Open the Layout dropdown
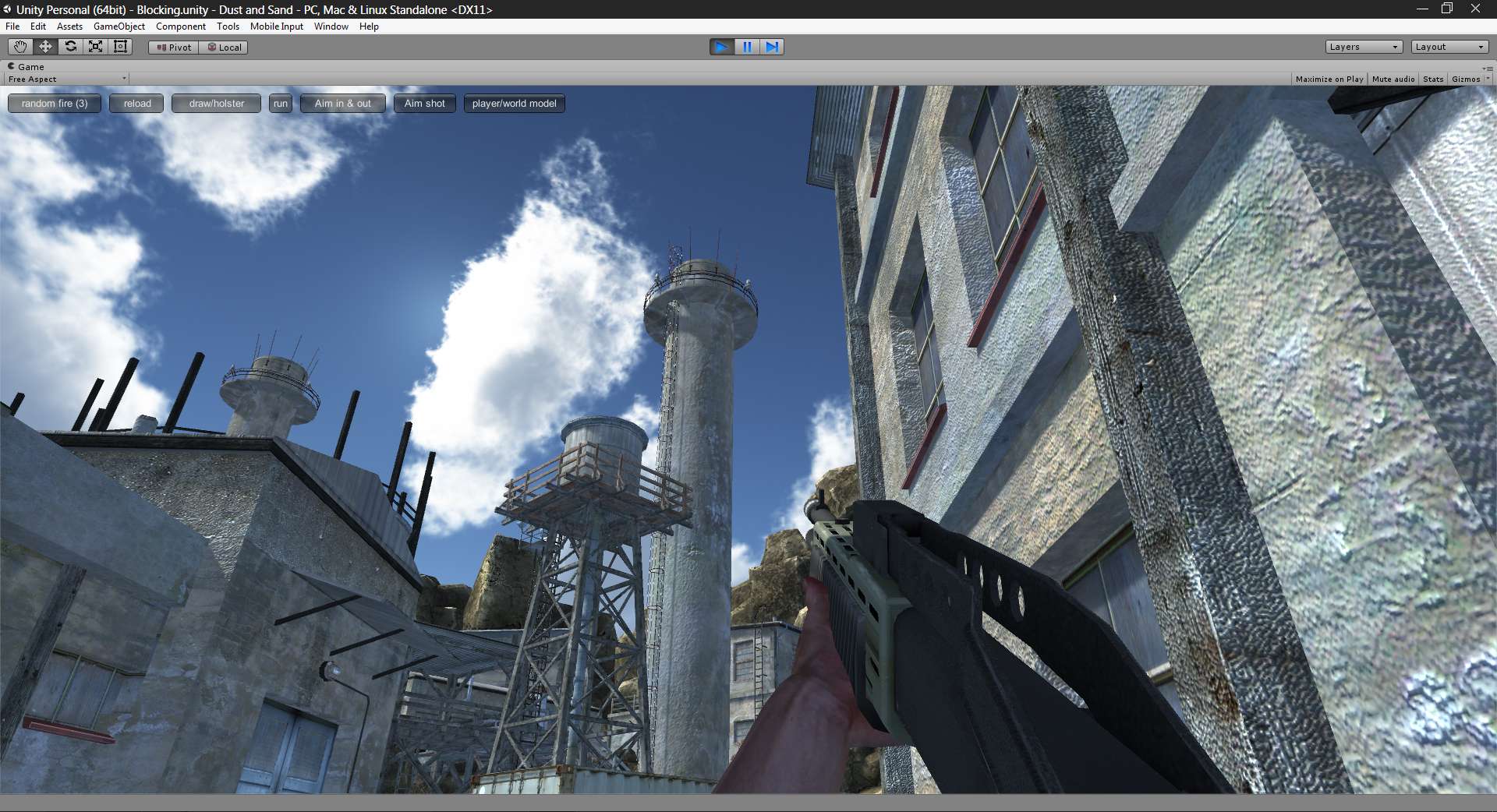The height and width of the screenshot is (812, 1497). point(1449,47)
